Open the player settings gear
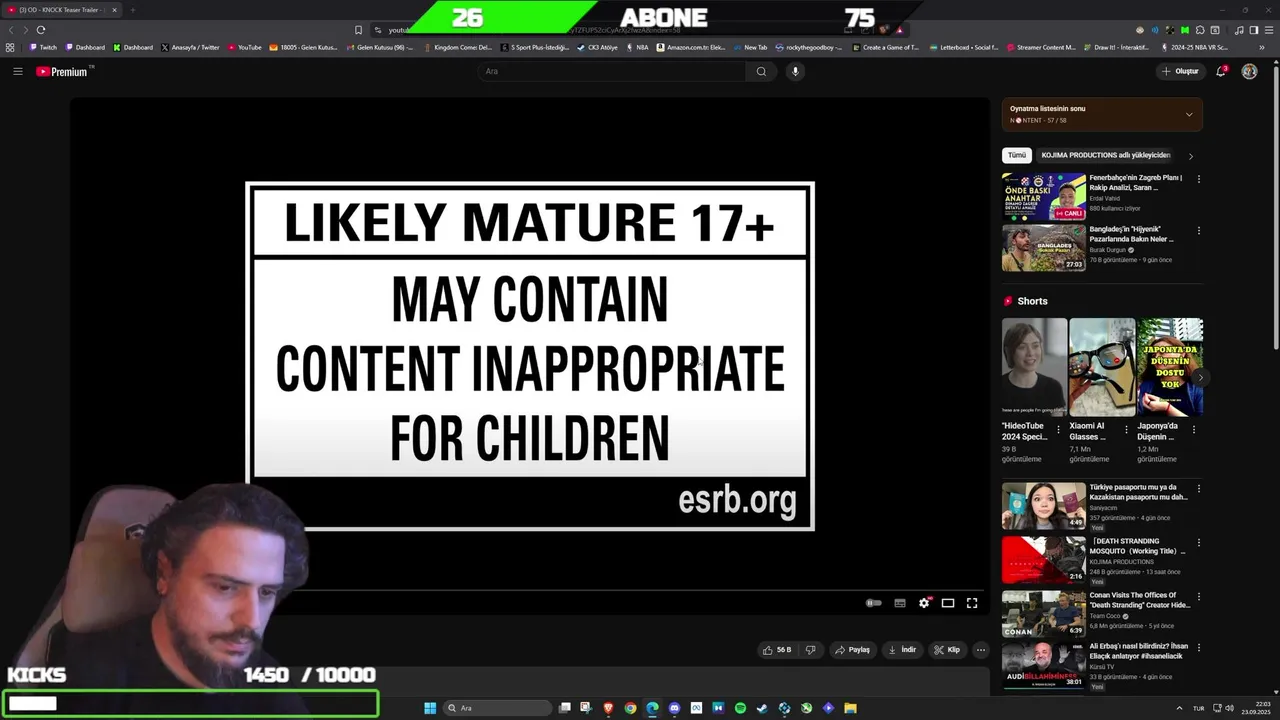The height and width of the screenshot is (720, 1280). [x=924, y=603]
